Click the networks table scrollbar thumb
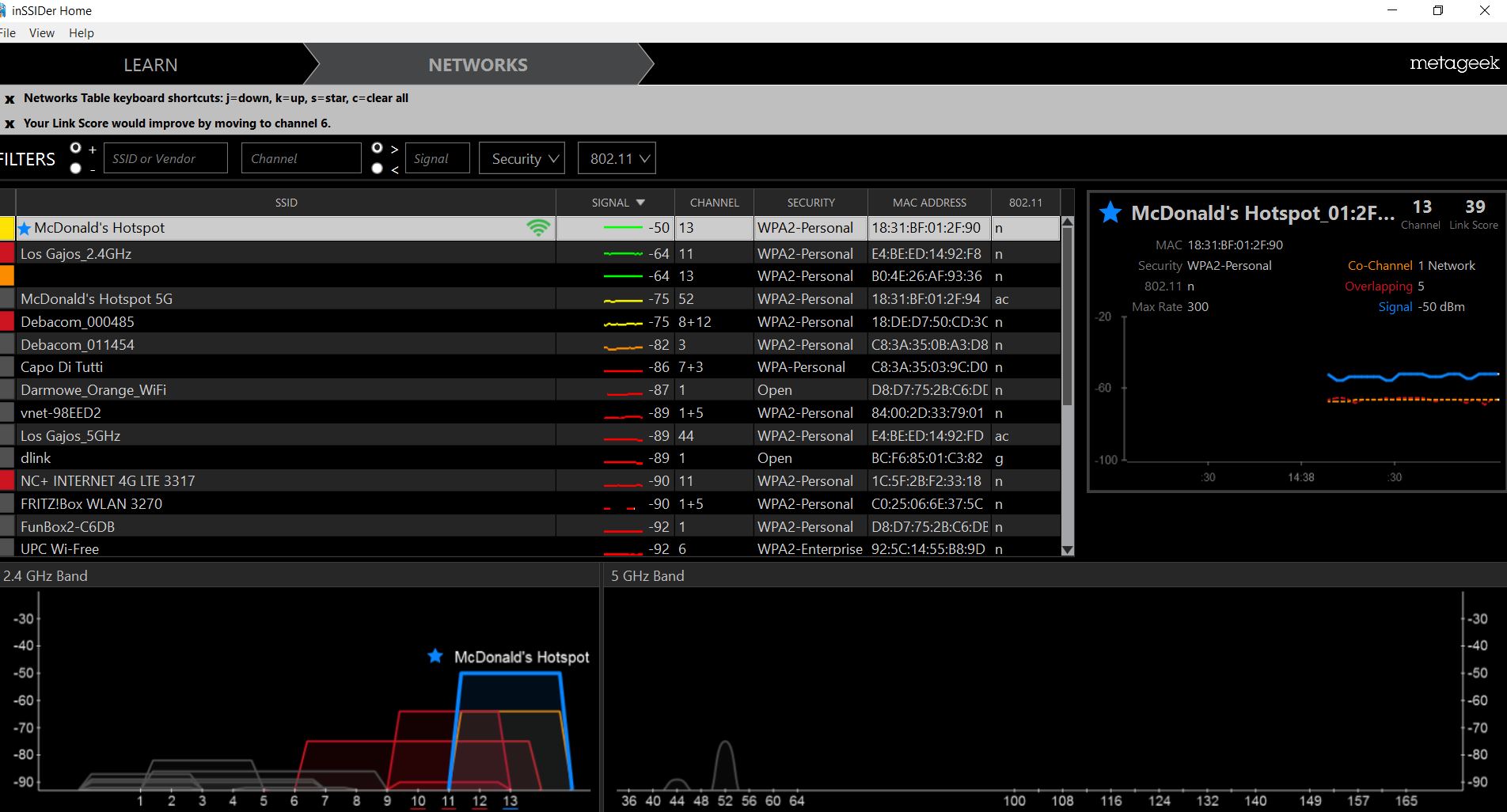This screenshot has height=812, width=1507. 1067,317
